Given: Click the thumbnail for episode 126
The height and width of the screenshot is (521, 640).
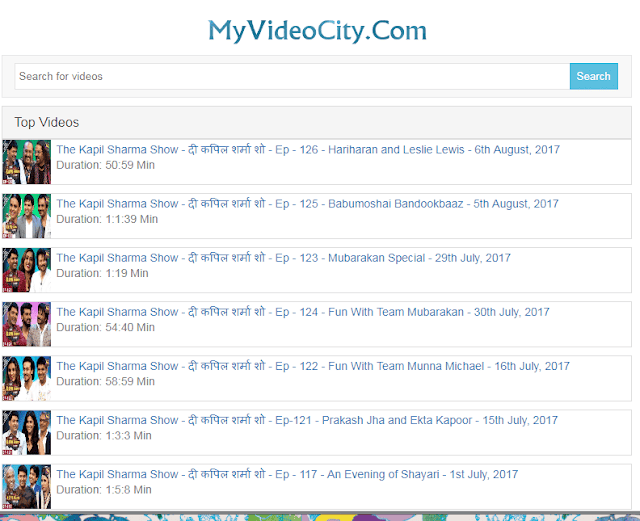Looking at the screenshot, I should point(27,162).
